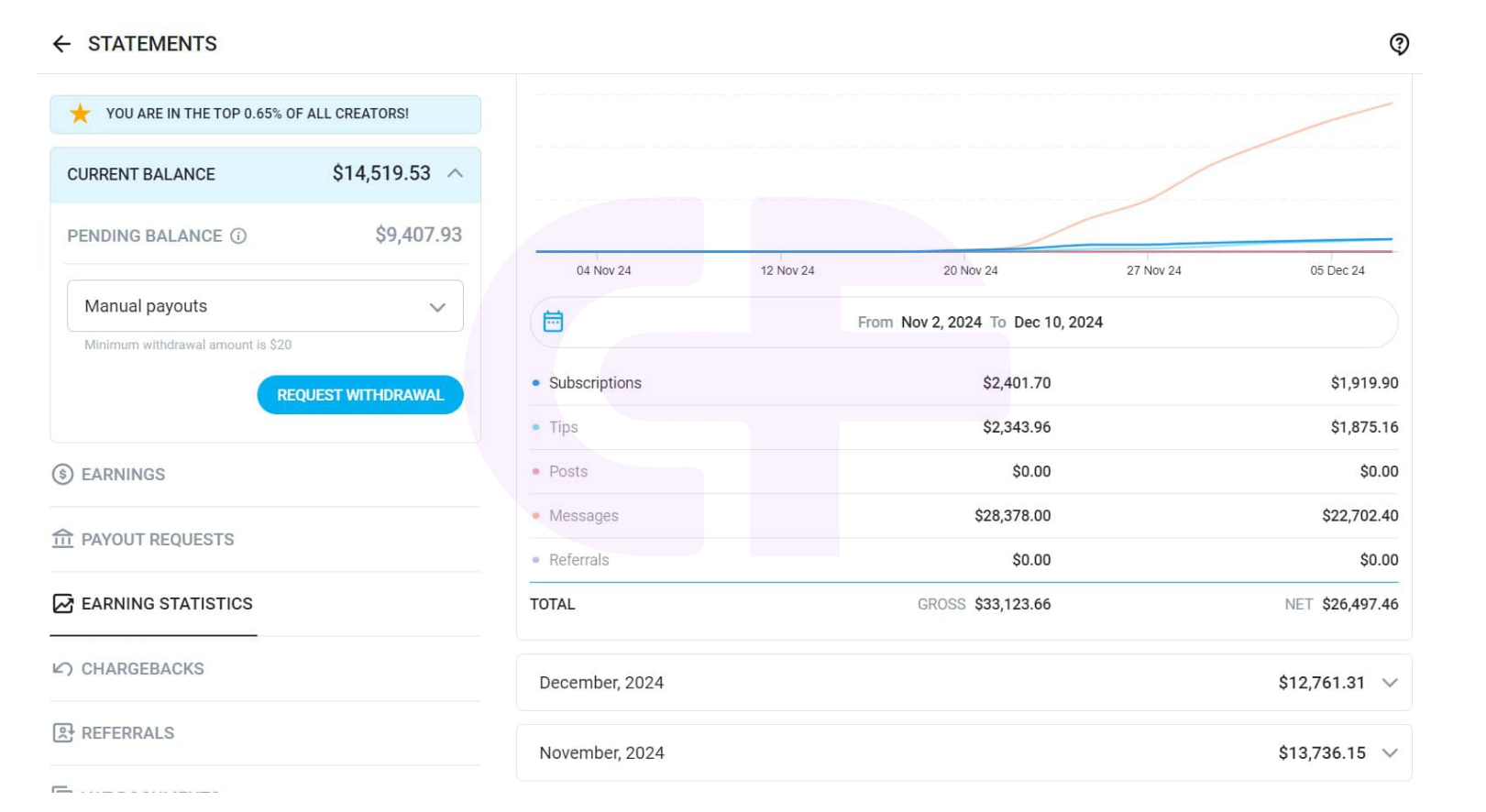Image resolution: width=1486 pixels, height=812 pixels.
Task: Click the 20 Nov 24 chart axis label
Action: 970,270
